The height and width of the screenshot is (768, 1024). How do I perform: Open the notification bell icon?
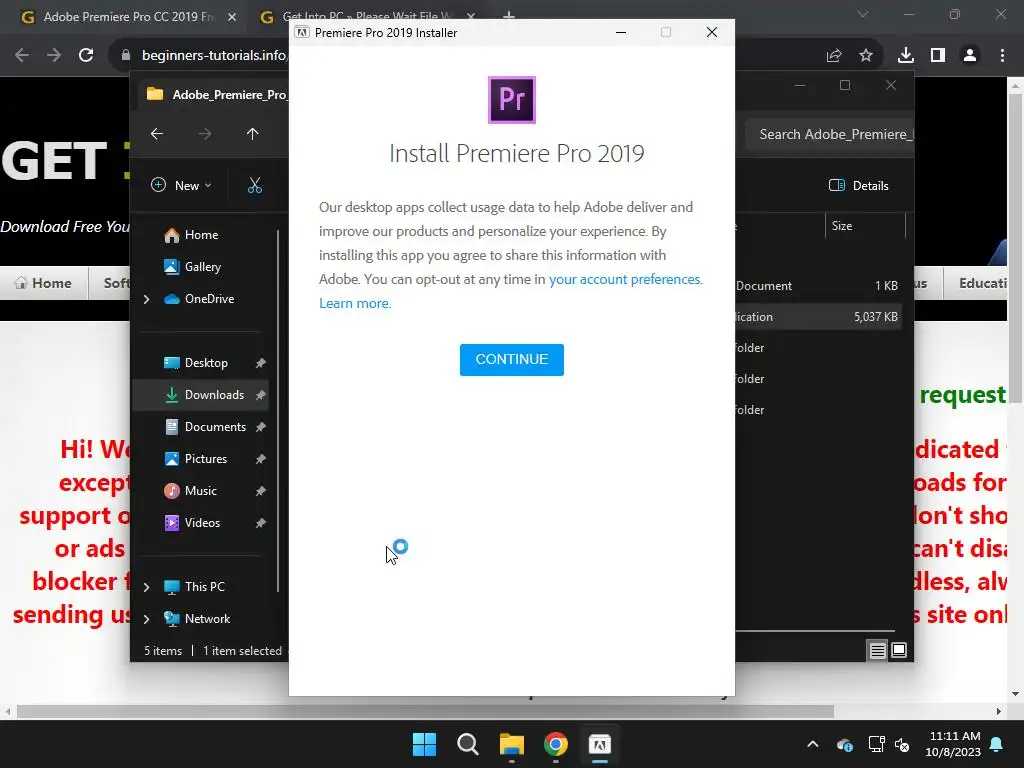point(997,744)
